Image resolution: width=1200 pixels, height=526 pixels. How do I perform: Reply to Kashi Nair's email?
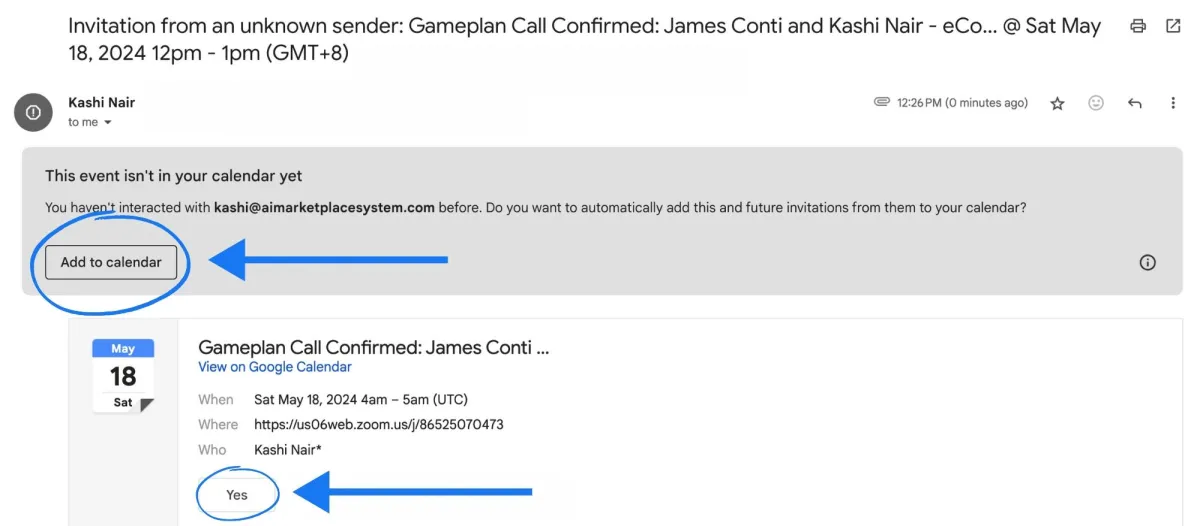[x=1135, y=103]
